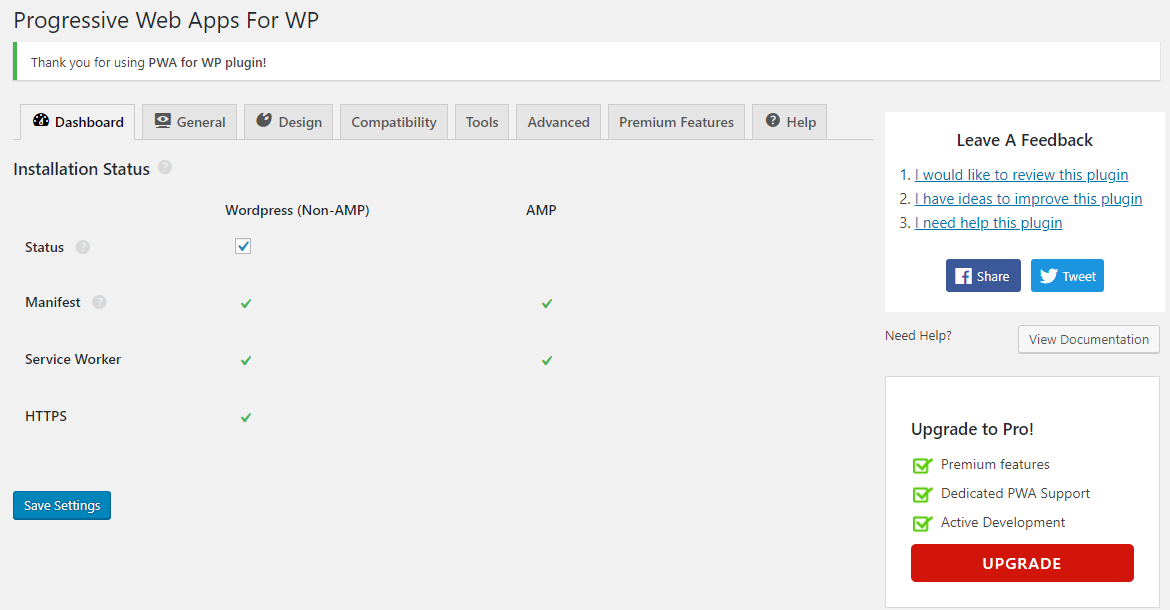This screenshot has width=1170, height=610.
Task: Click the Dedicated PWA Support check icon
Action: click(x=922, y=494)
